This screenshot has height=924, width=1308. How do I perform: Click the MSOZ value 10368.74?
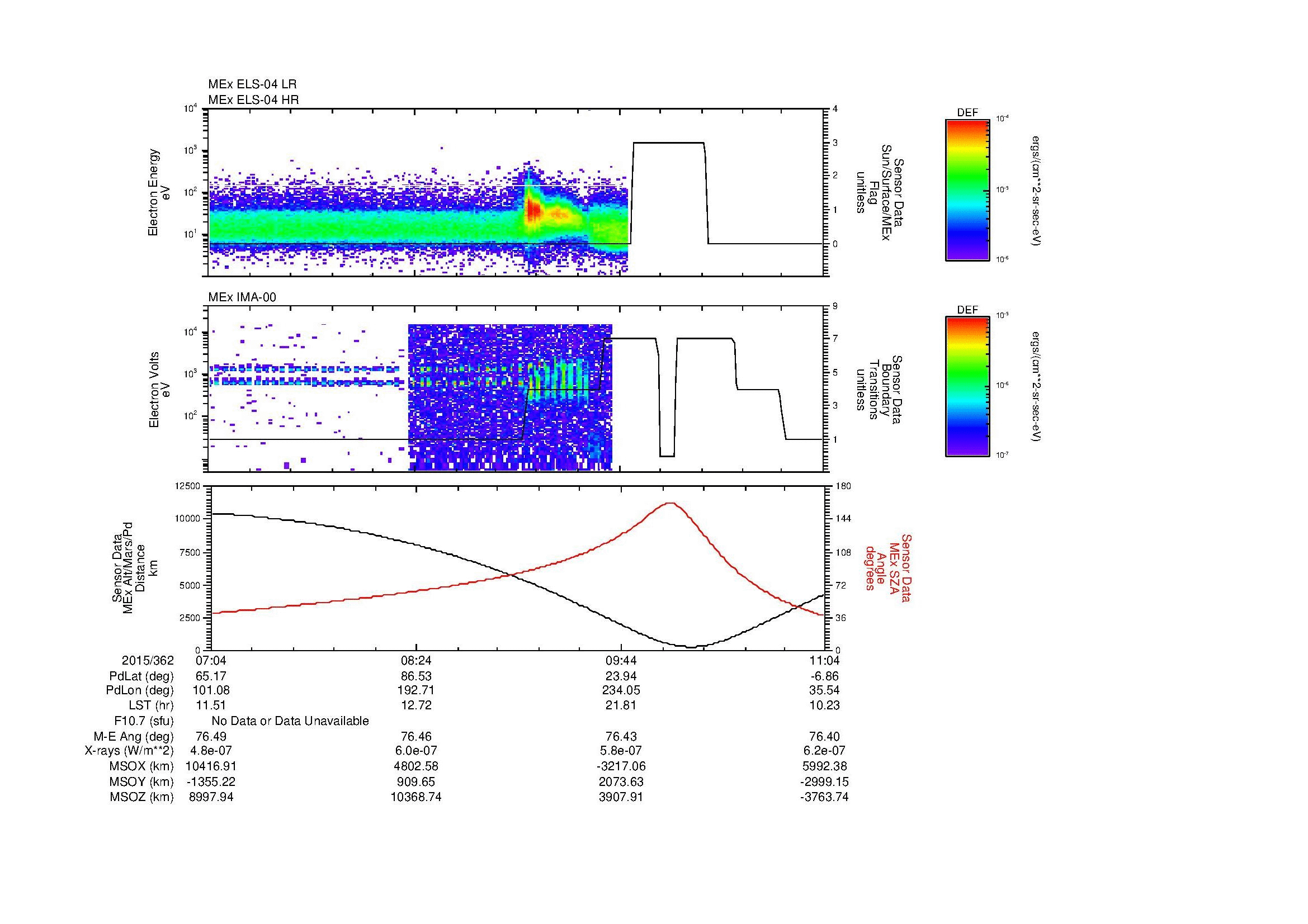click(x=417, y=797)
